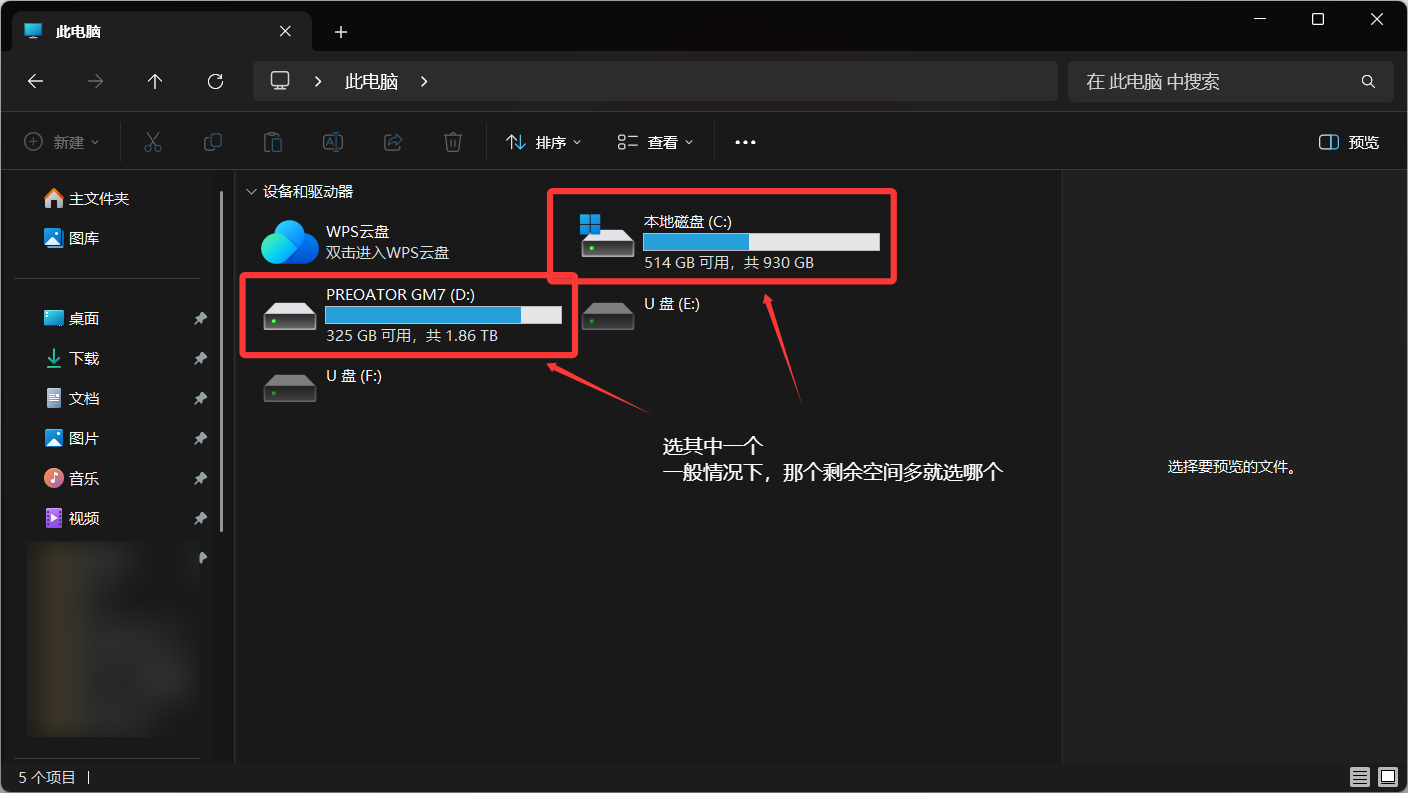The width and height of the screenshot is (1408, 793).
Task: Toggle the 预览 preview pane
Action: [1348, 142]
